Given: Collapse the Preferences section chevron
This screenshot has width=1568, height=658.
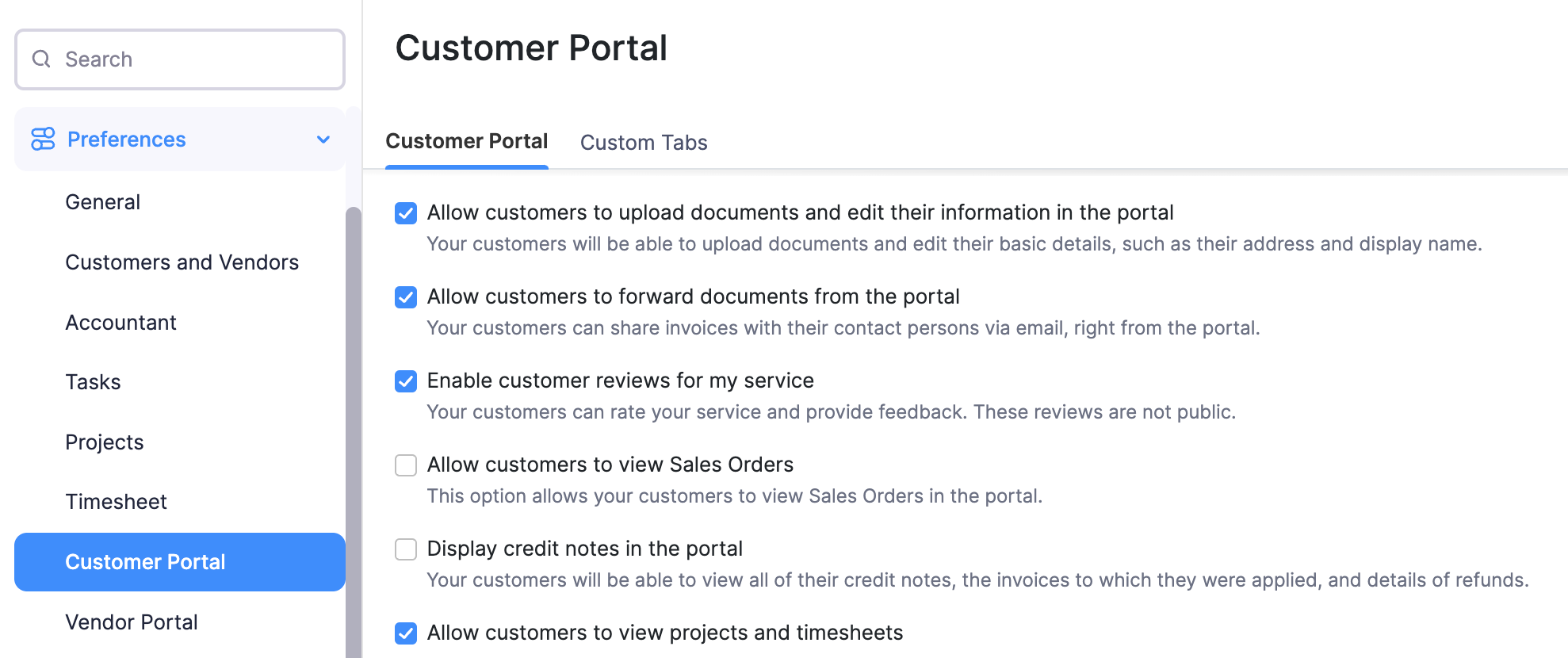Looking at the screenshot, I should point(323,140).
